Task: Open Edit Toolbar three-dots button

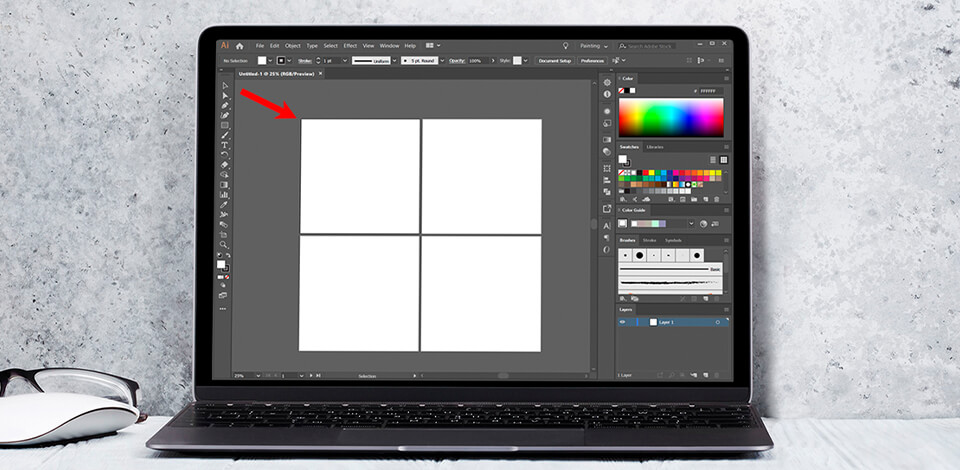Action: tap(223, 309)
